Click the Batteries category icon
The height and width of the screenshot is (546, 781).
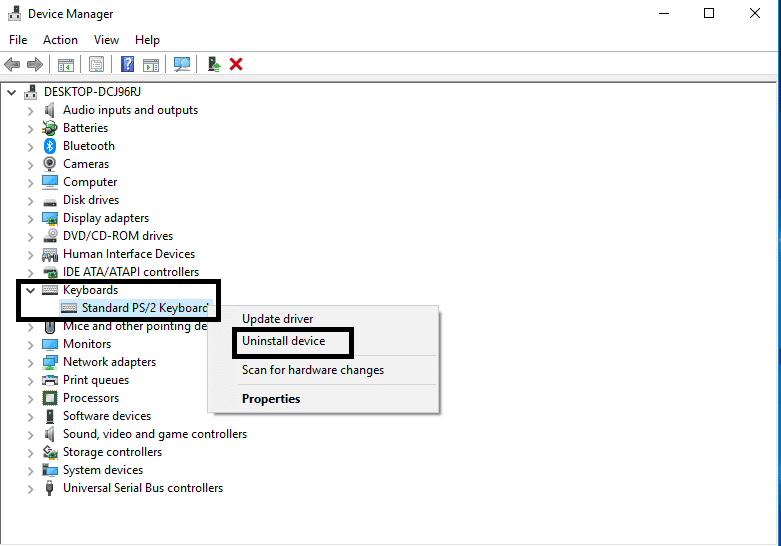(49, 128)
